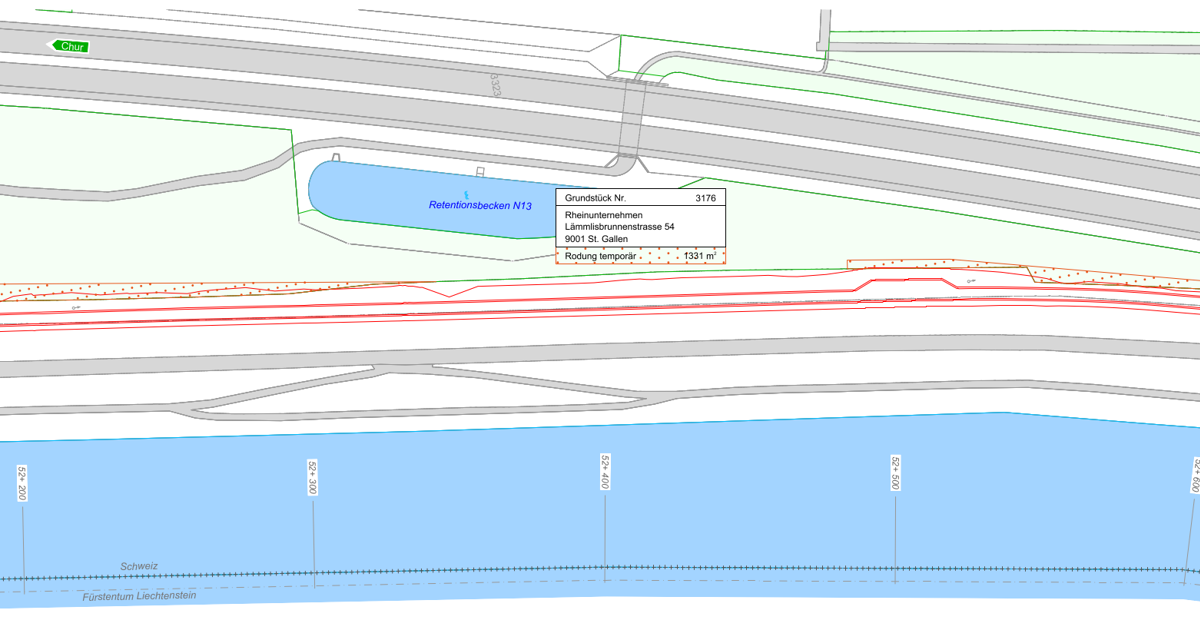Screen dimensions: 1200x630
Task: Click the Schweiz border label
Action: click(x=139, y=566)
